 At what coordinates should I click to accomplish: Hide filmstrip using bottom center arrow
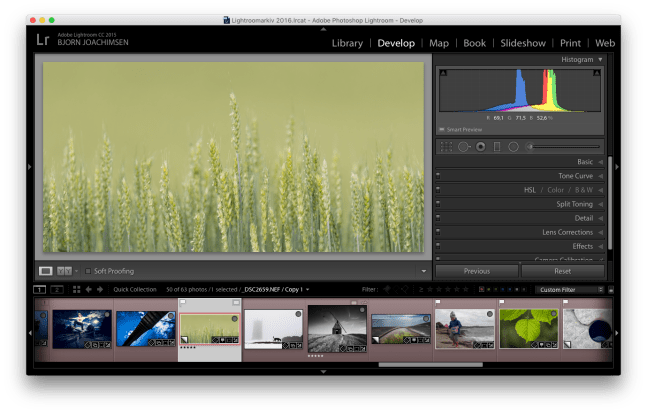[324, 372]
